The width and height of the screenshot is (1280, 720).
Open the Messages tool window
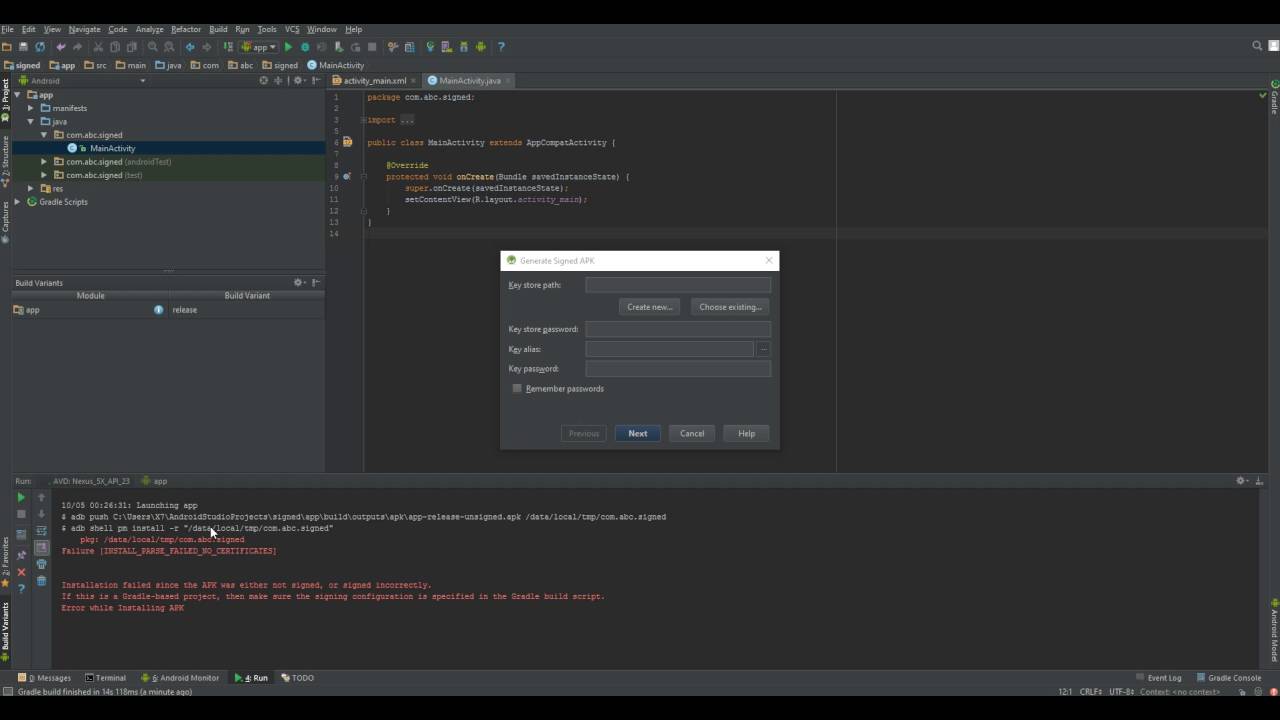[x=45, y=678]
